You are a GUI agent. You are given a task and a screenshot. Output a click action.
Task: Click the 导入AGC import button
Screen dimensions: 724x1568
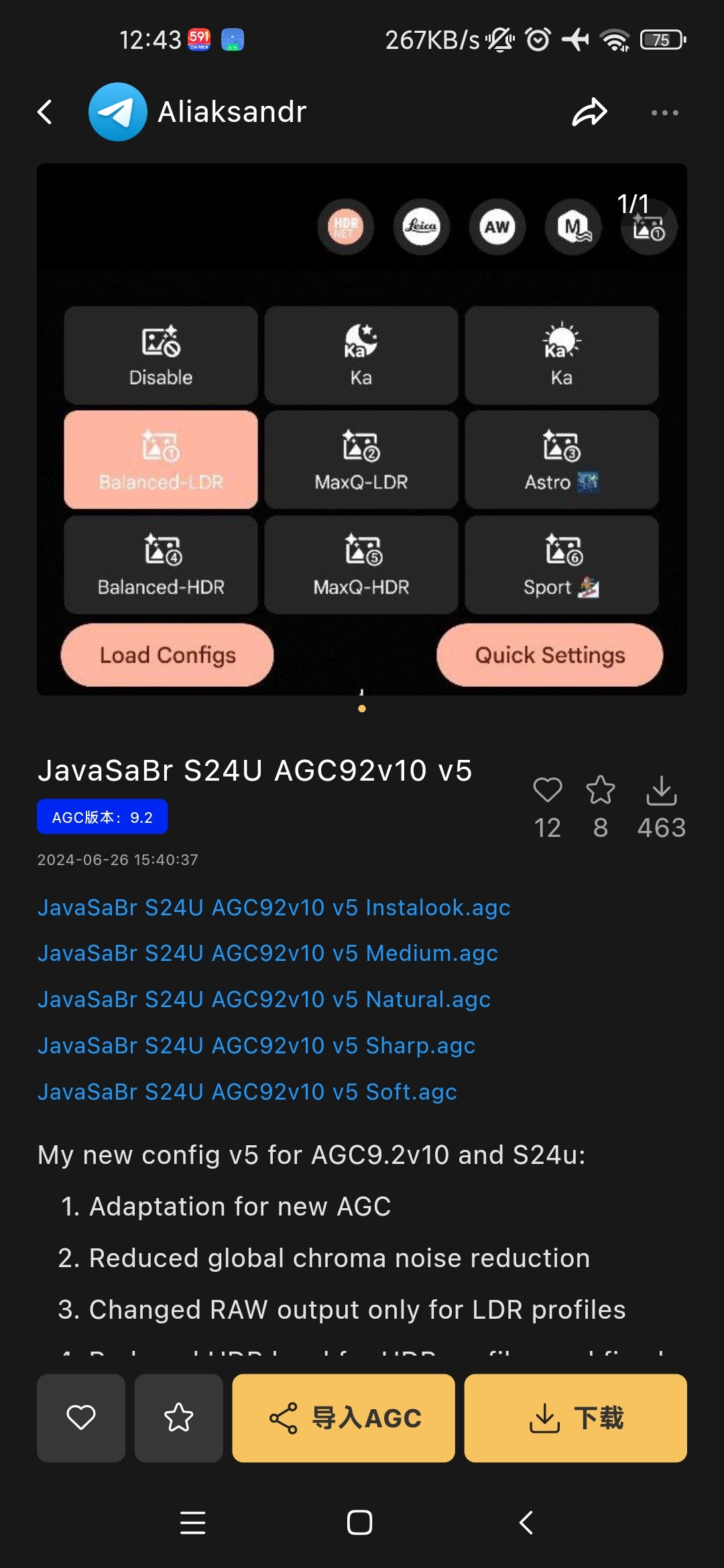point(344,1418)
